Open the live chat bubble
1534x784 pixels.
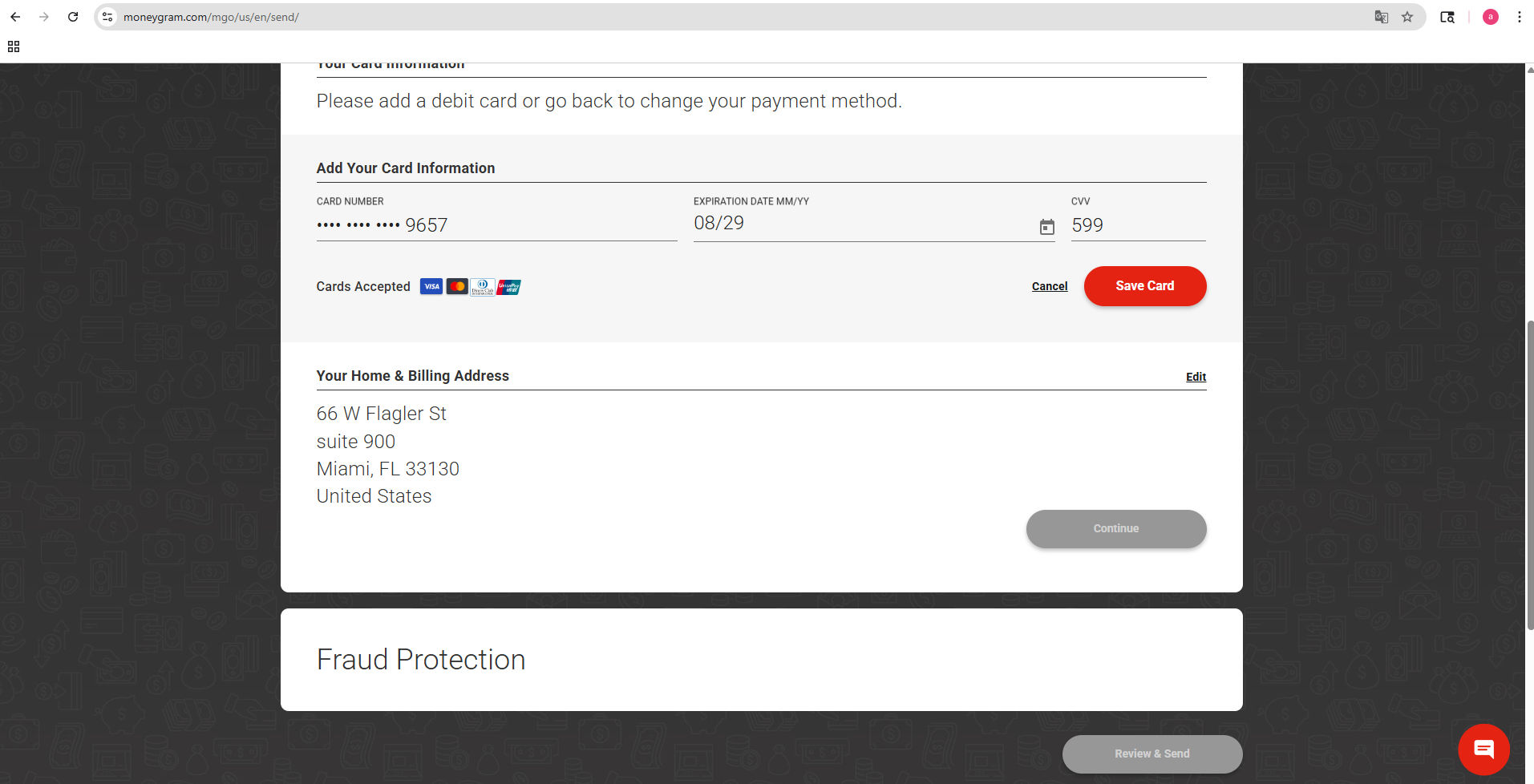(1483, 750)
